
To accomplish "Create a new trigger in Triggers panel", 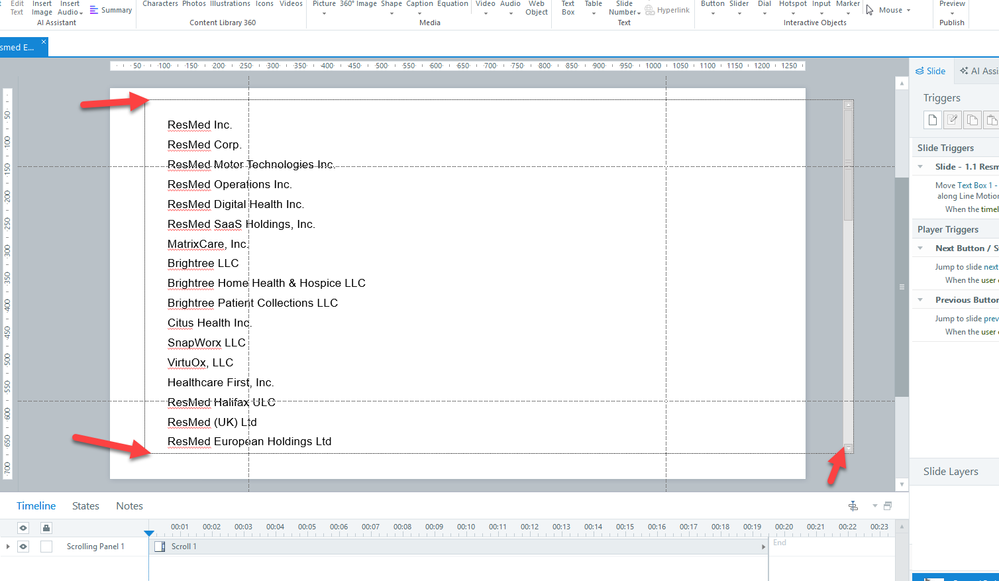I will (x=933, y=120).
